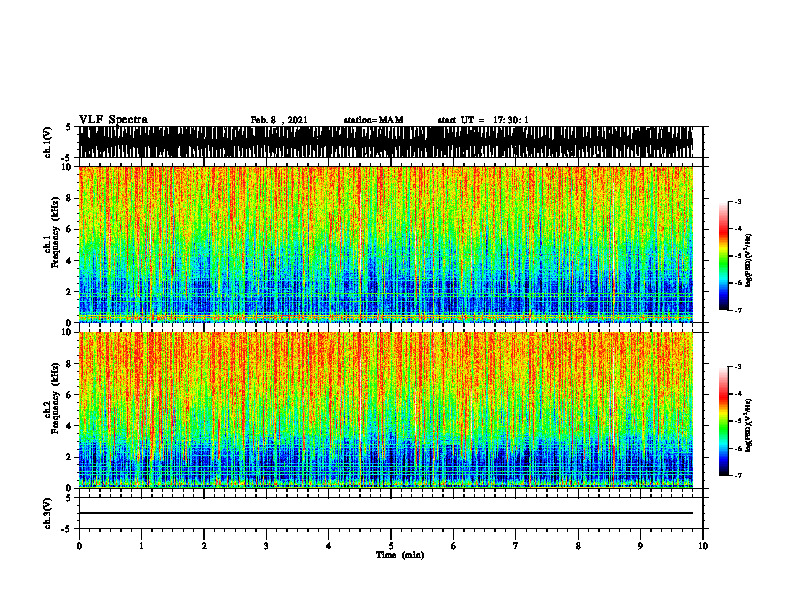The height and width of the screenshot is (612, 792).
Task: Click the ch.1(V) axis label
Action: tap(48, 142)
